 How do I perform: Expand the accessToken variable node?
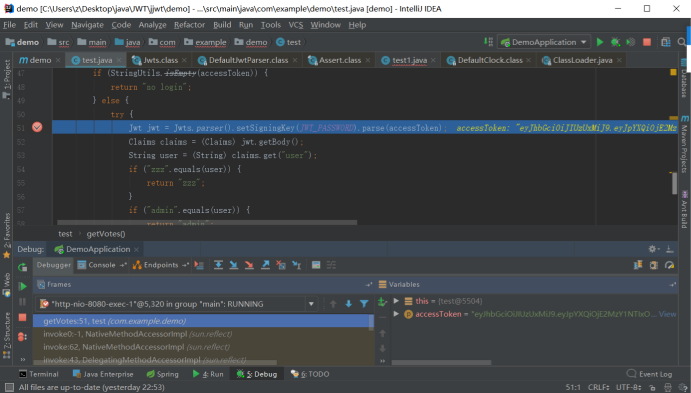click(x=396, y=314)
